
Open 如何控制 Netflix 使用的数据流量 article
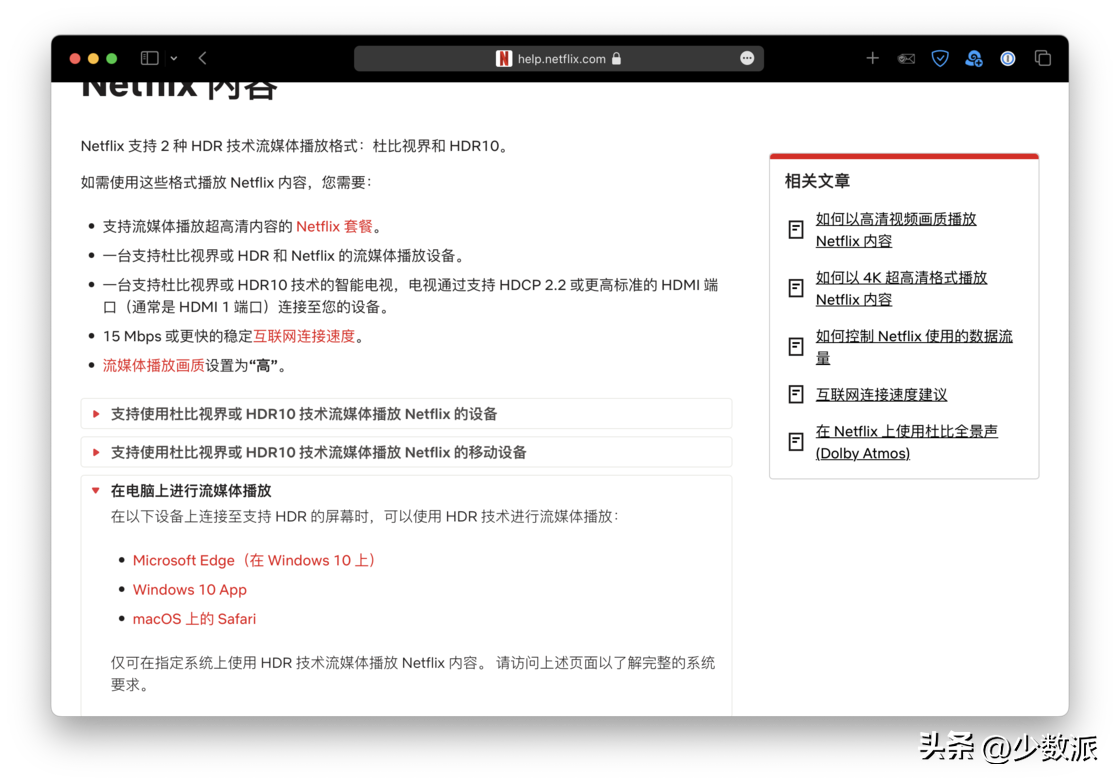coord(914,347)
